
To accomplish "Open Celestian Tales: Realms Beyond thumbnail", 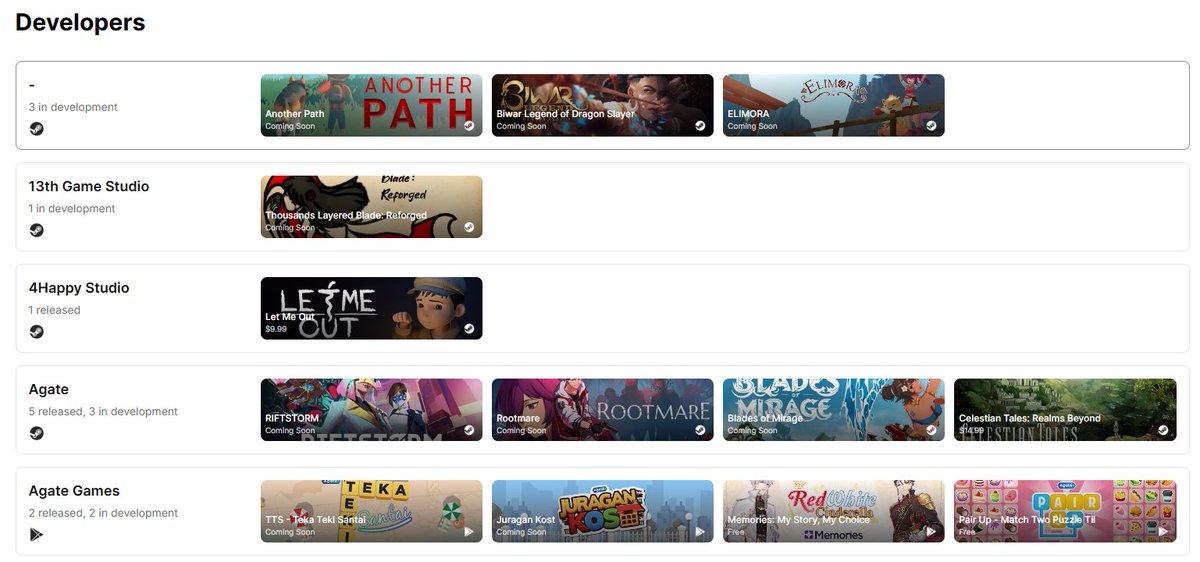I will tap(1065, 410).
